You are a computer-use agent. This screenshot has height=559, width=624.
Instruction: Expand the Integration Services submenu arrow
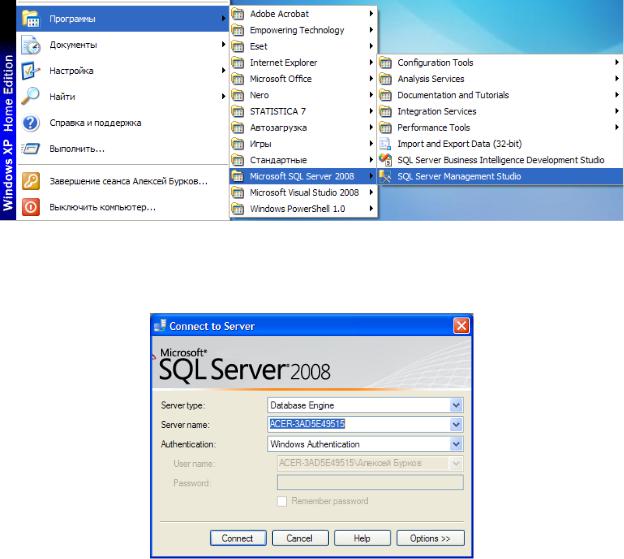(616, 111)
